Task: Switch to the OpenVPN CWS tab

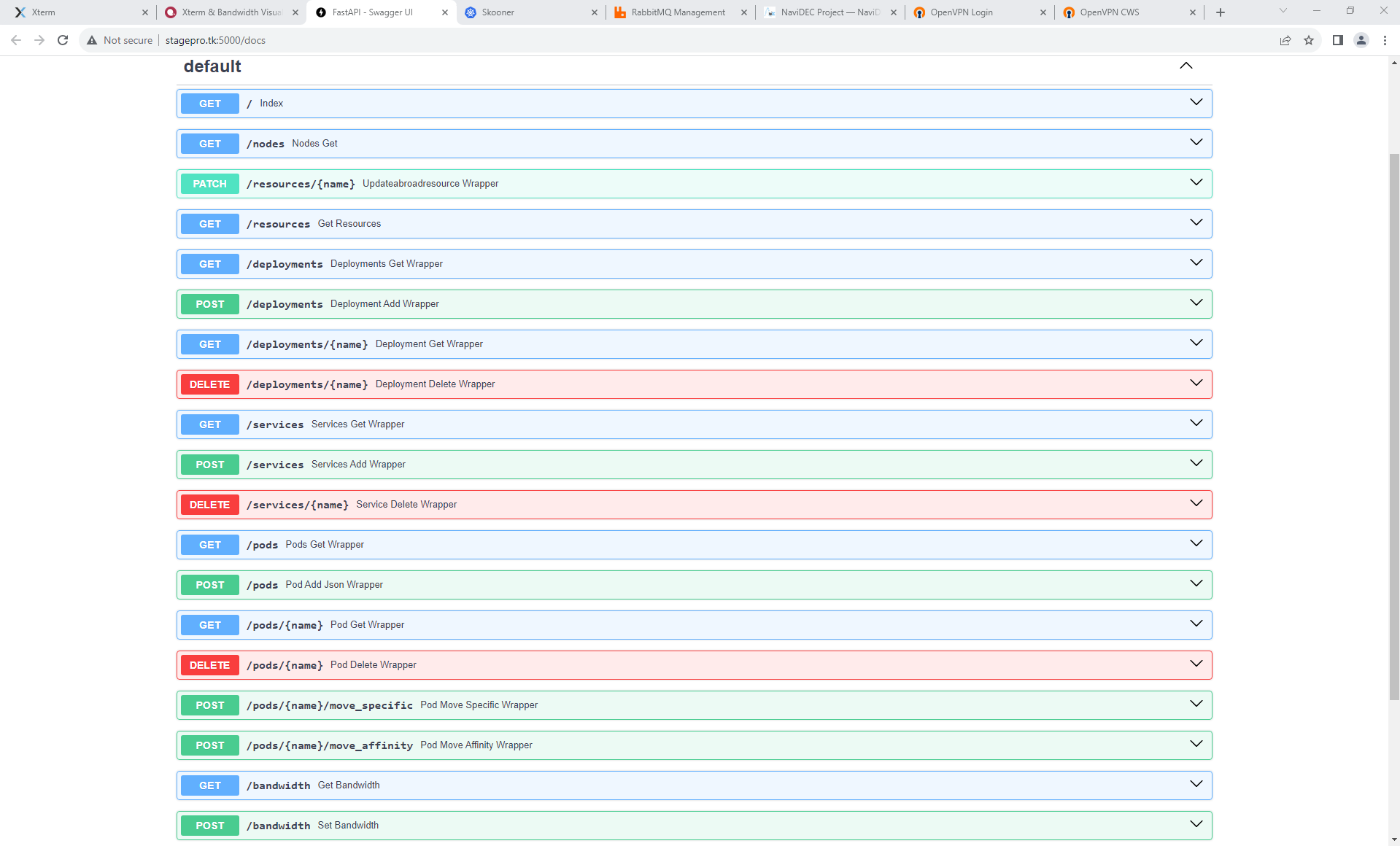Action: 1129,12
